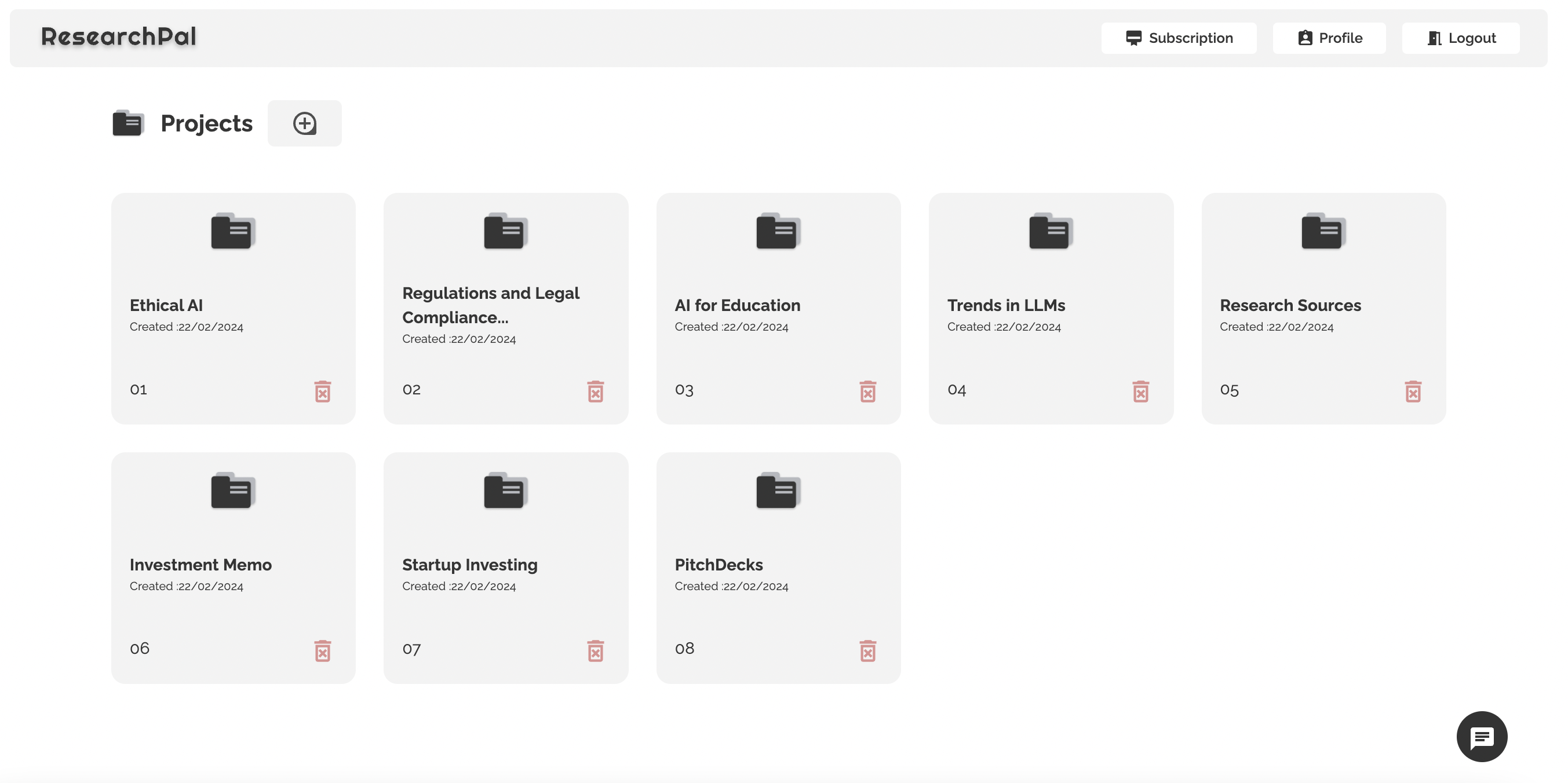Delete the Startup Investing project
This screenshot has height=783, width=1568.
pyautogui.click(x=595, y=650)
